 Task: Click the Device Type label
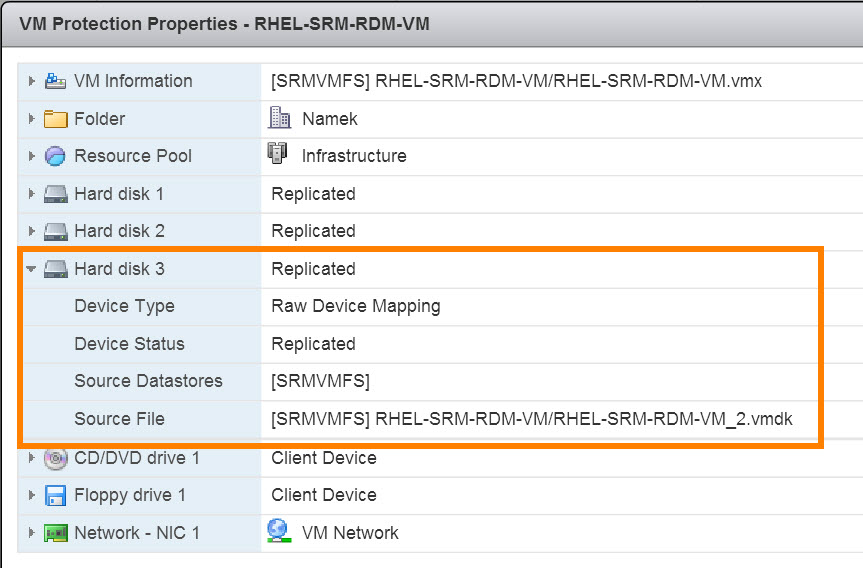[x=124, y=306]
